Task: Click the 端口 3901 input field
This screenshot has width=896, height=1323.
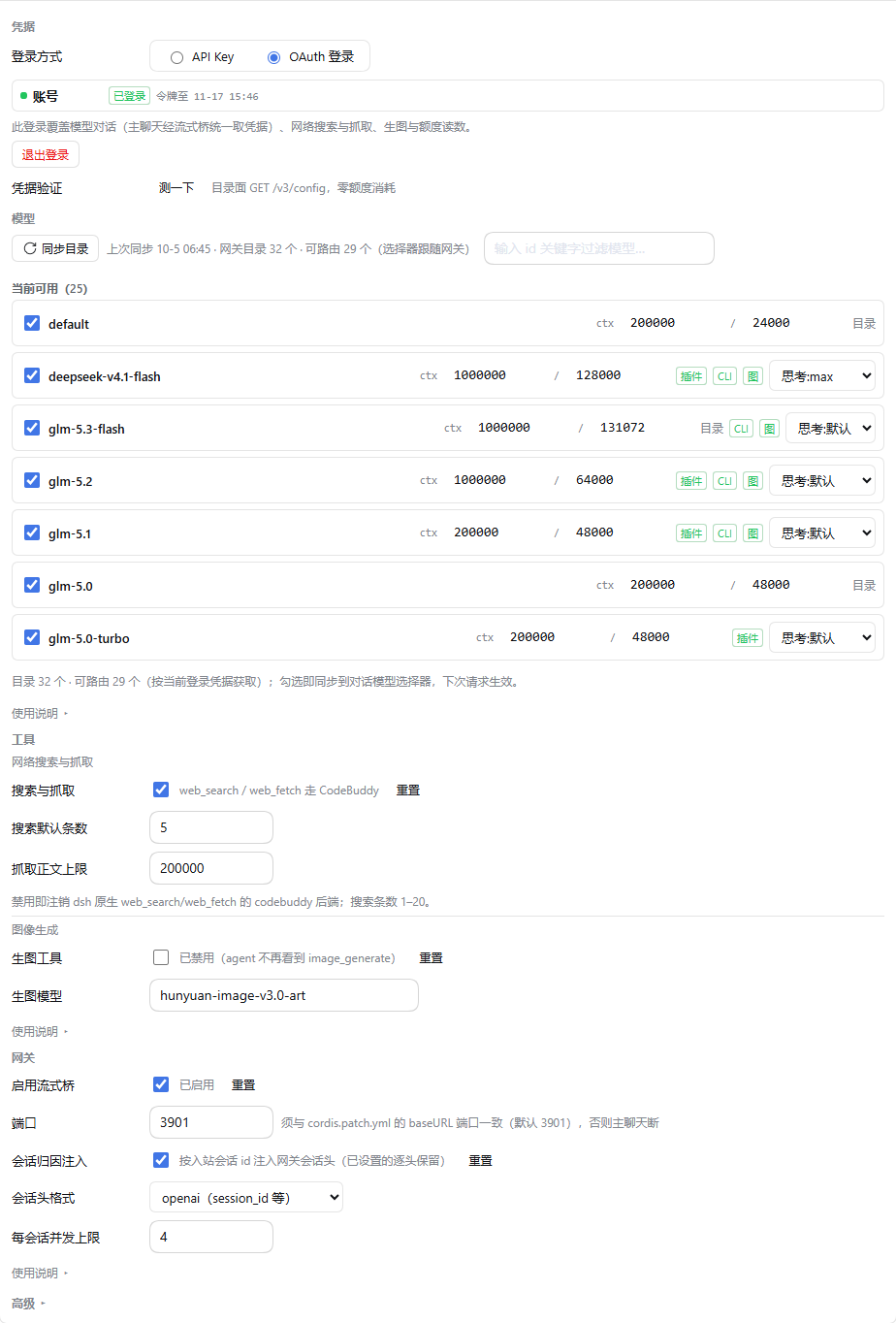Action: (x=211, y=1122)
